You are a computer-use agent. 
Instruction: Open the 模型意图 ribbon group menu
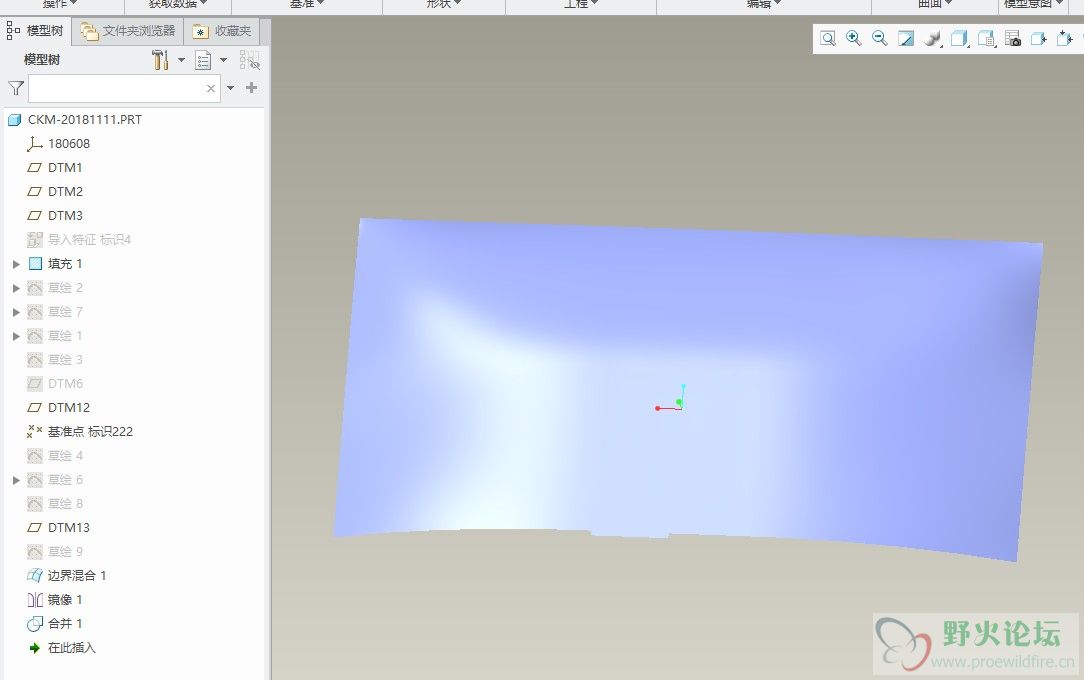[1034, 4]
